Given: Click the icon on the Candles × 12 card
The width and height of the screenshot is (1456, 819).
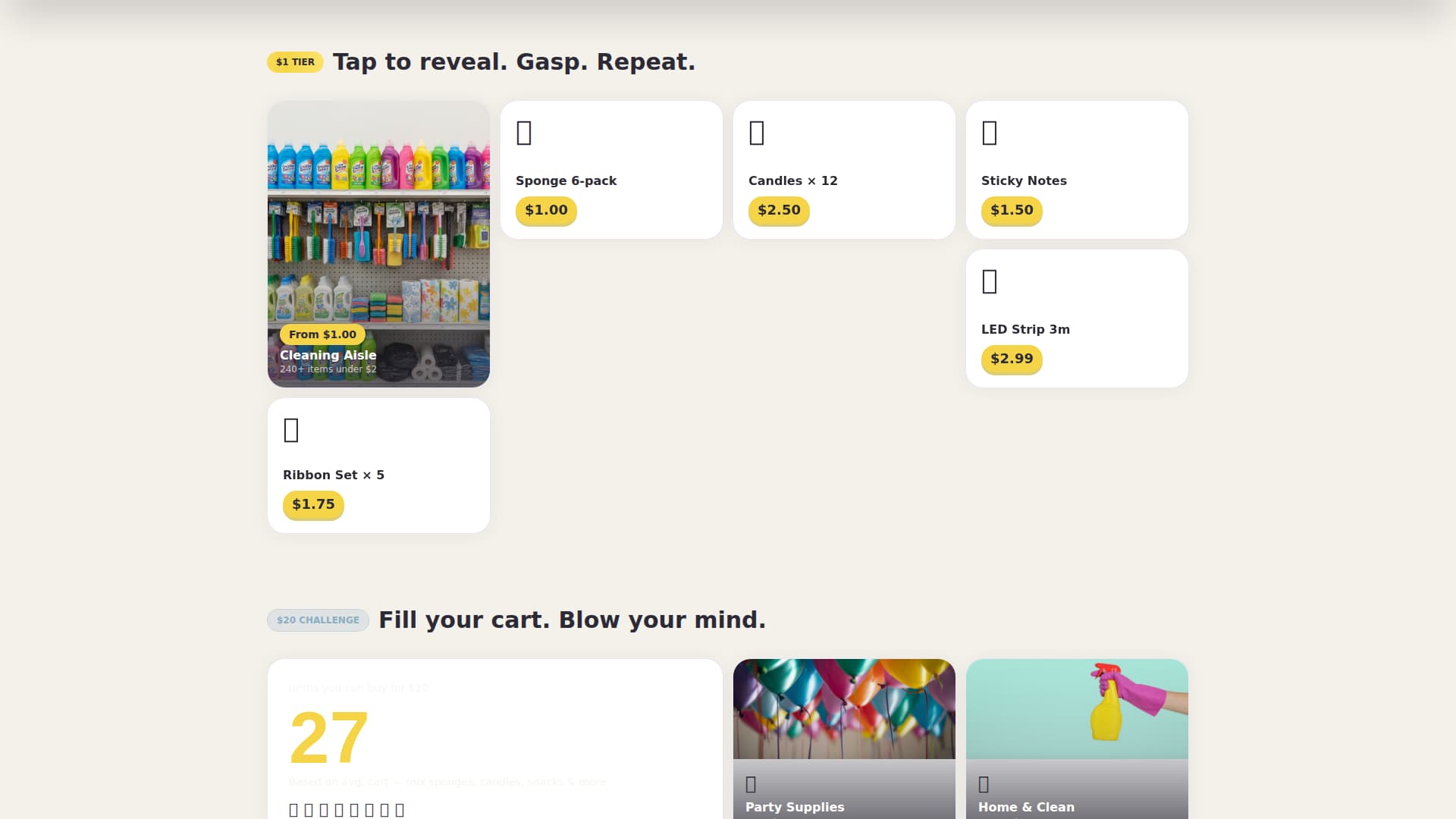Looking at the screenshot, I should pos(757,133).
